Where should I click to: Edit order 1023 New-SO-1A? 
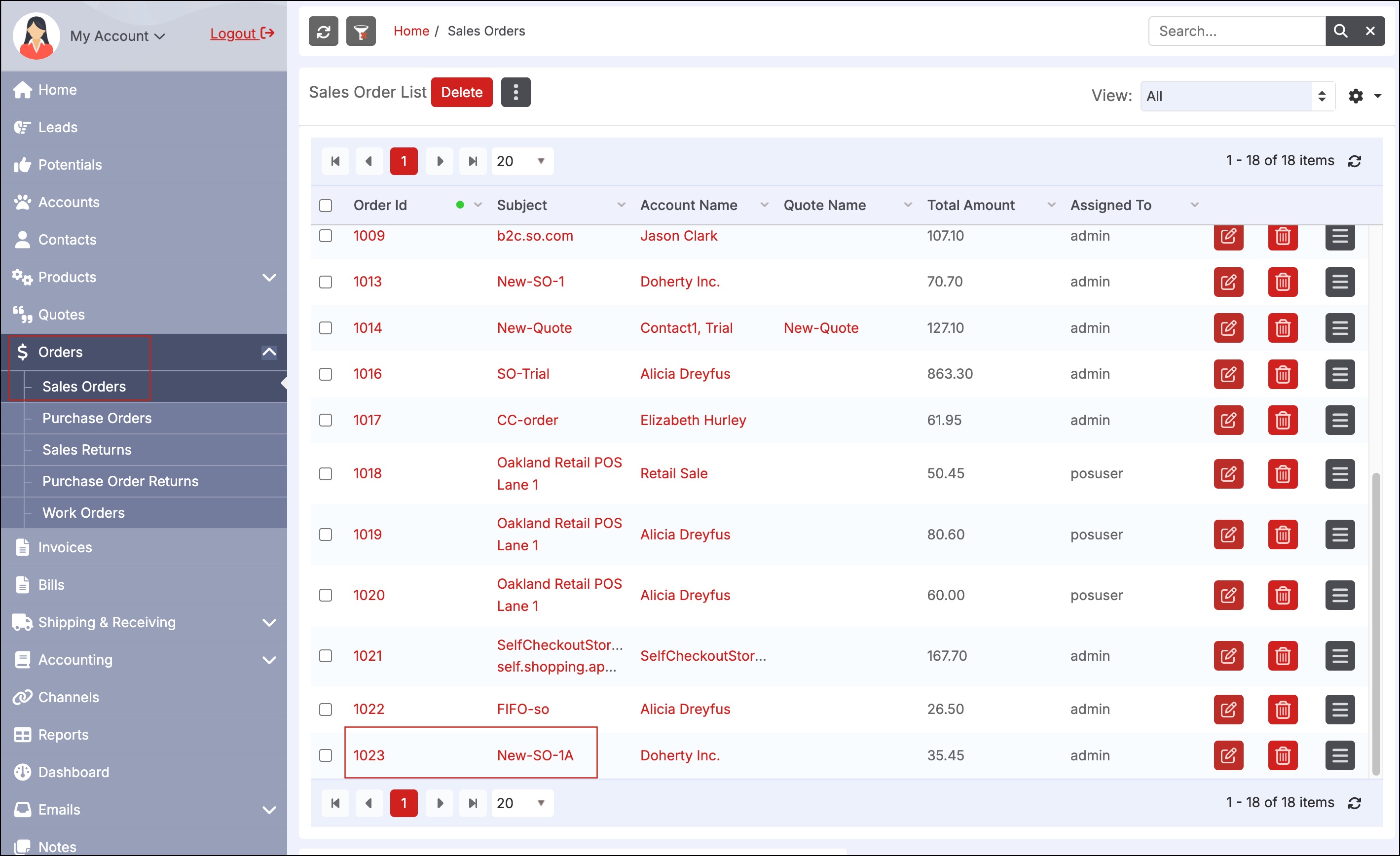point(1228,755)
